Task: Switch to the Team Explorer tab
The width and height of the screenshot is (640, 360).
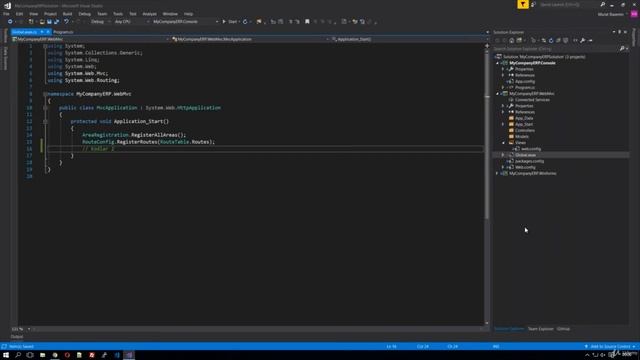Action: pyautogui.click(x=540, y=329)
